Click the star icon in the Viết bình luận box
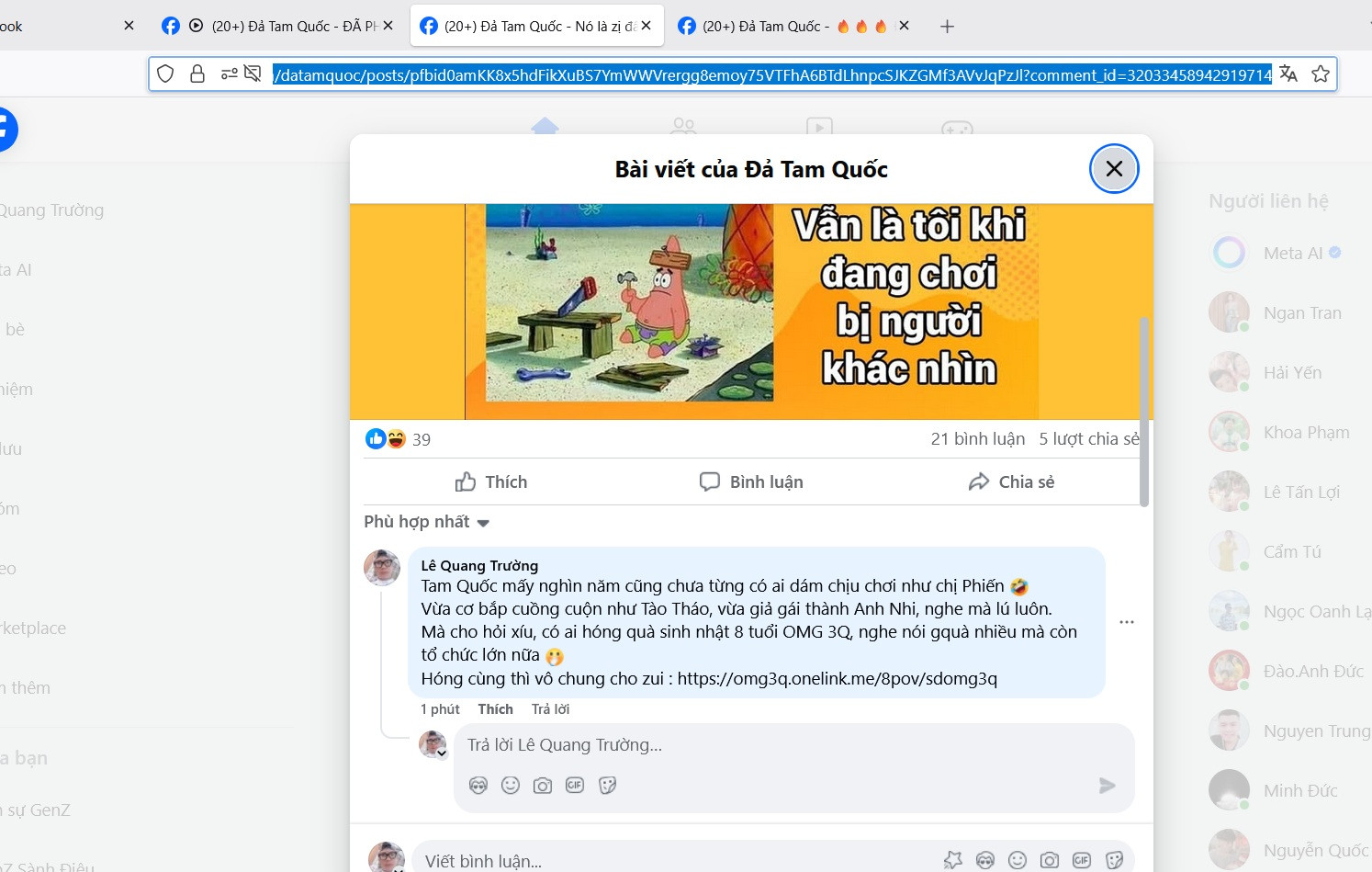 pos(953,860)
